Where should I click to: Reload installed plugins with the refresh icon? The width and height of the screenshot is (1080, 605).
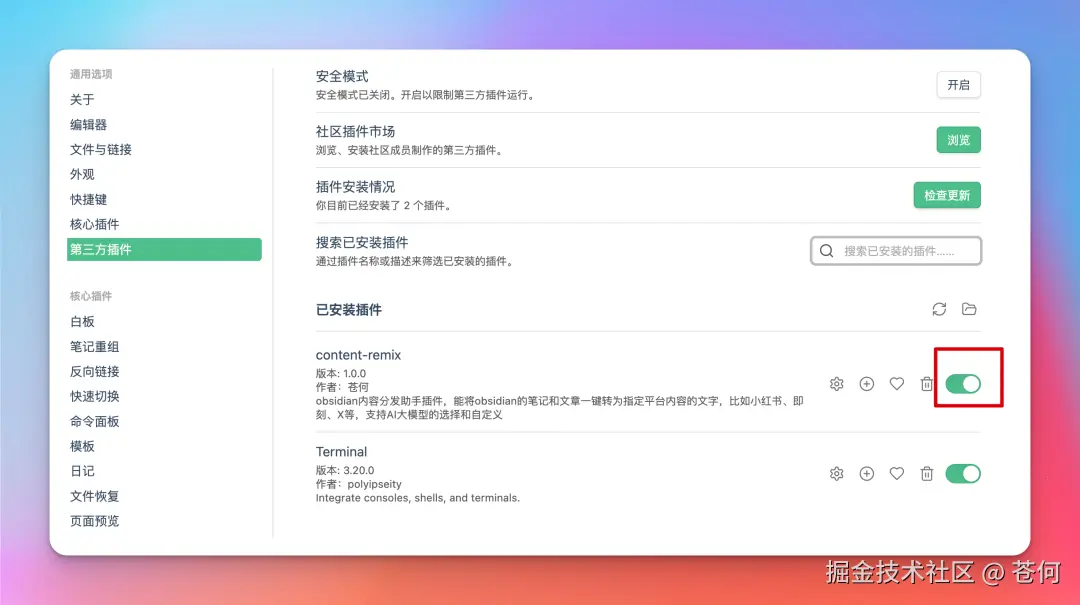click(938, 309)
